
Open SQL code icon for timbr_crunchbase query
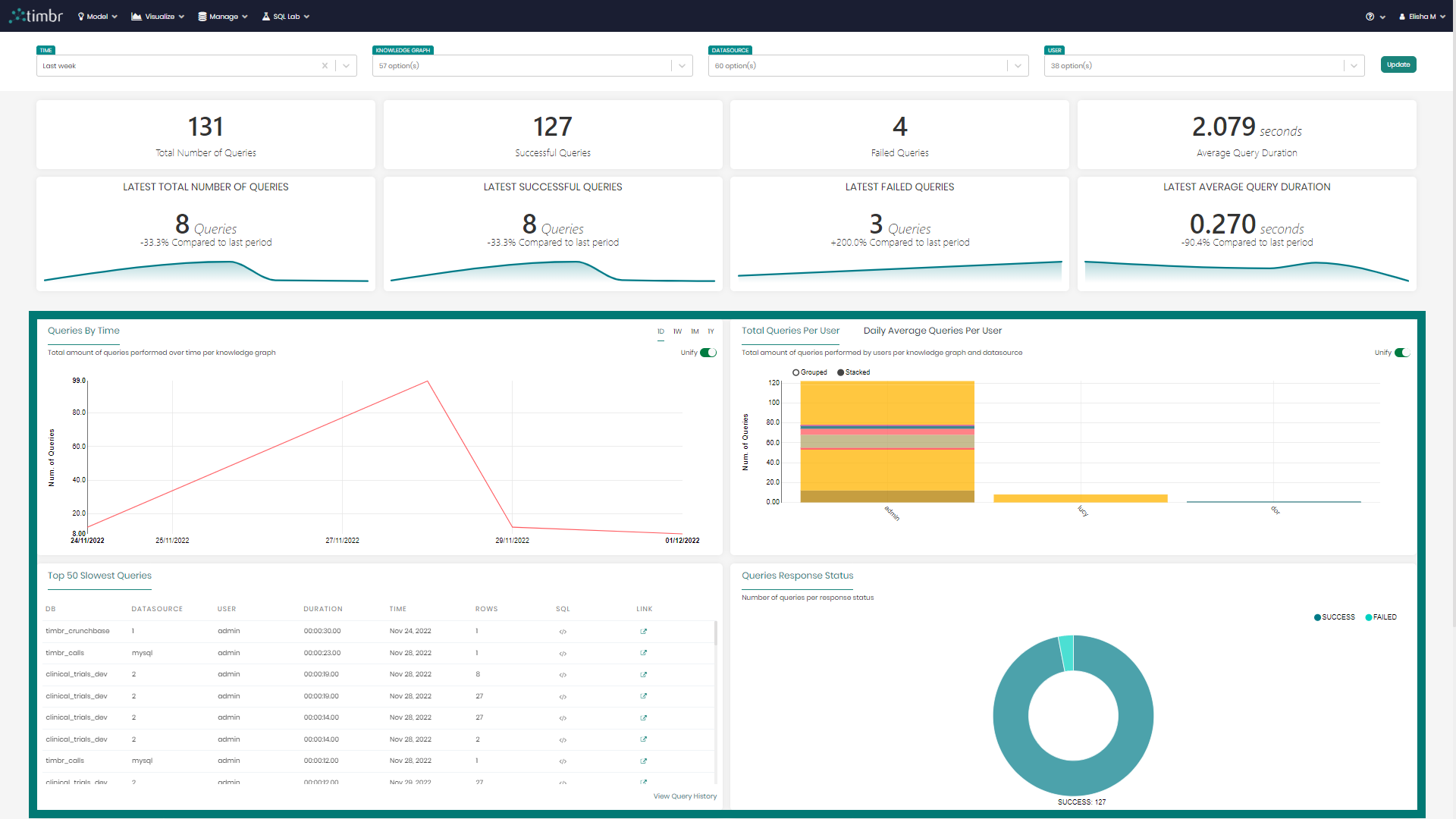pos(563,631)
